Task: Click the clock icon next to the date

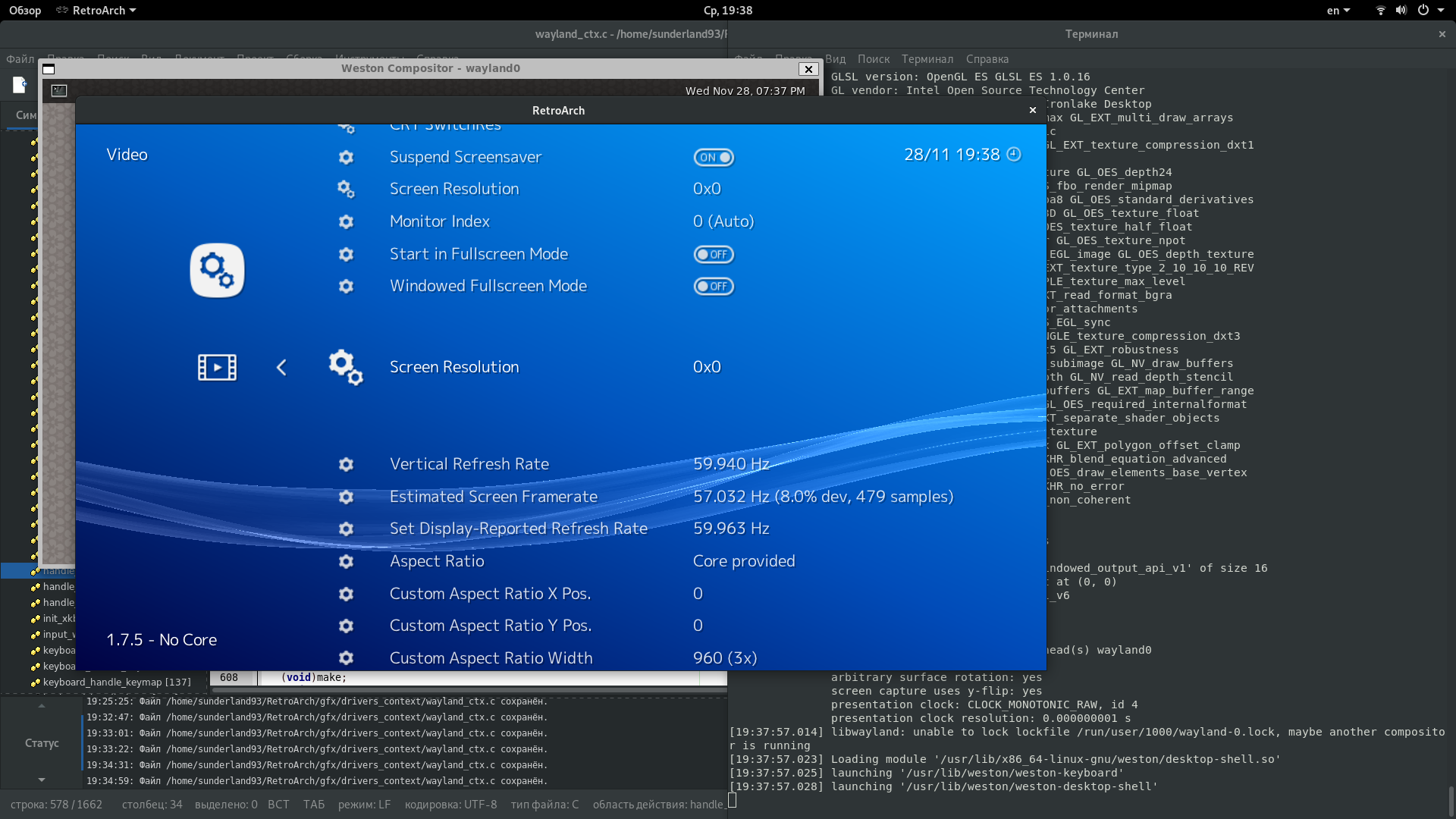Action: click(1014, 155)
